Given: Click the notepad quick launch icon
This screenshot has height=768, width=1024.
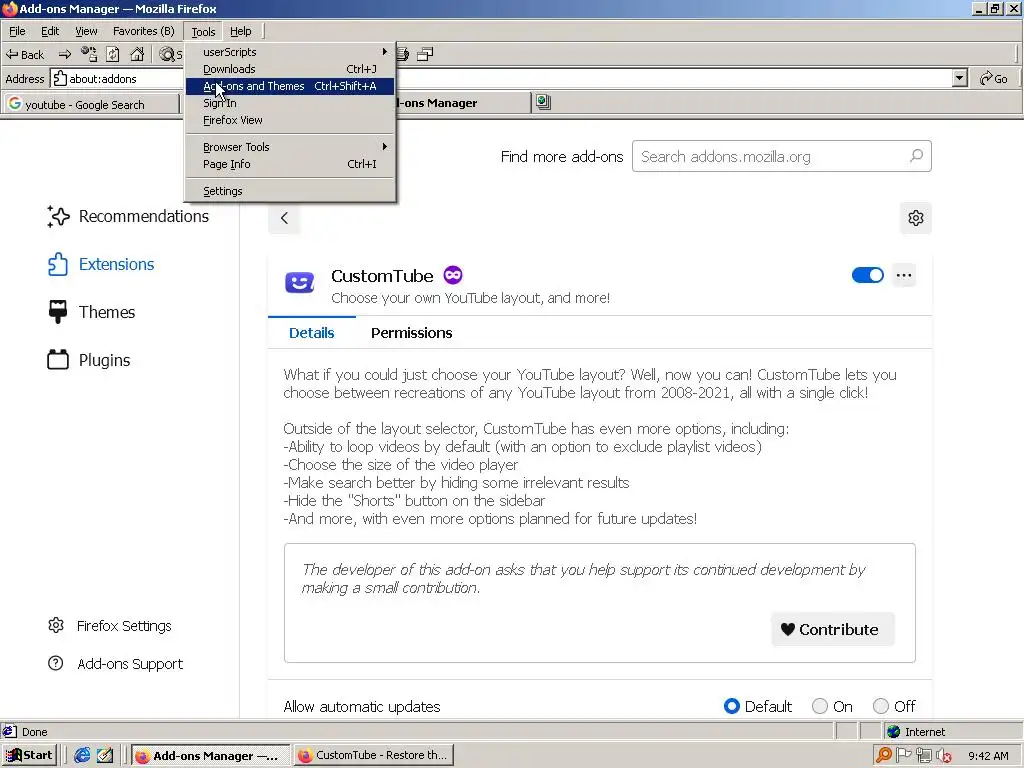Looking at the screenshot, I should pyautogui.click(x=104, y=755).
